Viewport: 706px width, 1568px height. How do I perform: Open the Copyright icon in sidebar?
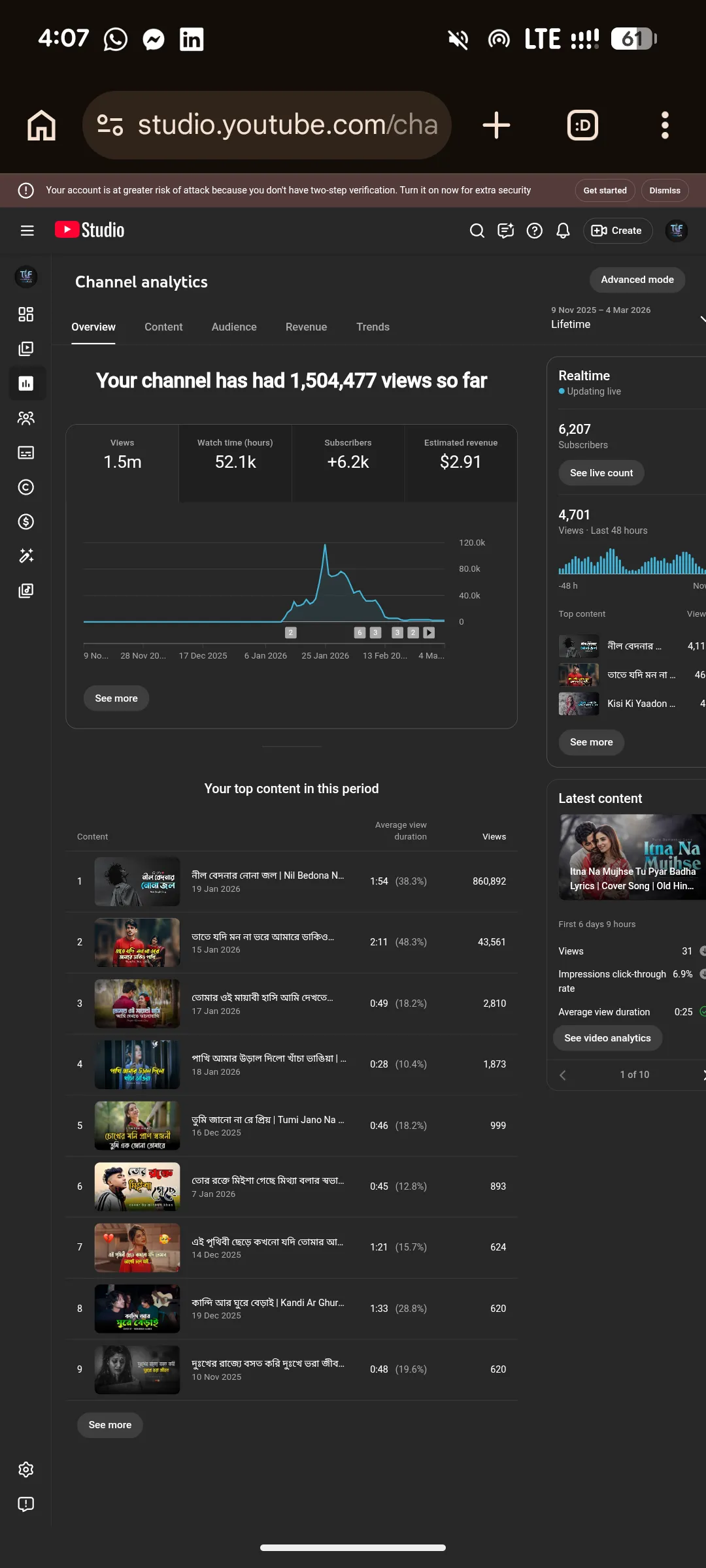(25, 487)
